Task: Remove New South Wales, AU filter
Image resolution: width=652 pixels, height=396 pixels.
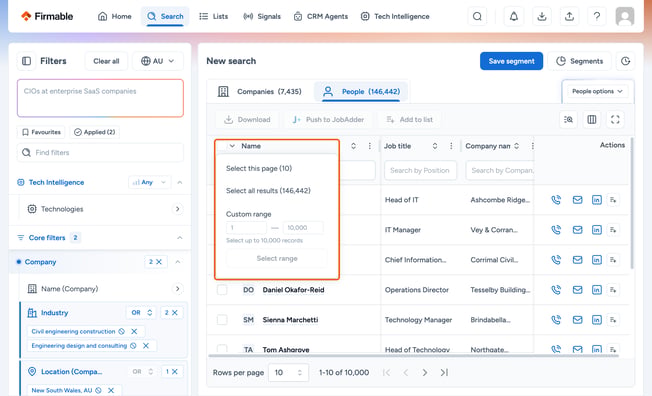Action: [111, 390]
